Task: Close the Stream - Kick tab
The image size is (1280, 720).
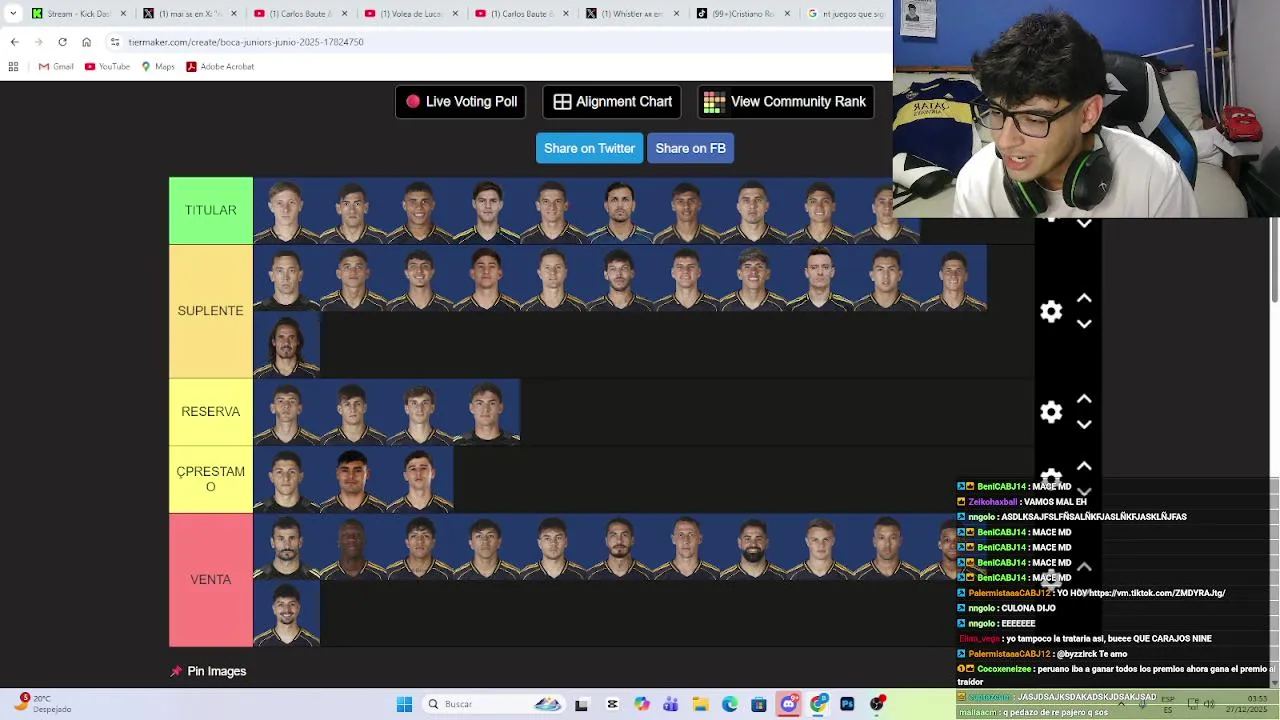Action: 124,14
